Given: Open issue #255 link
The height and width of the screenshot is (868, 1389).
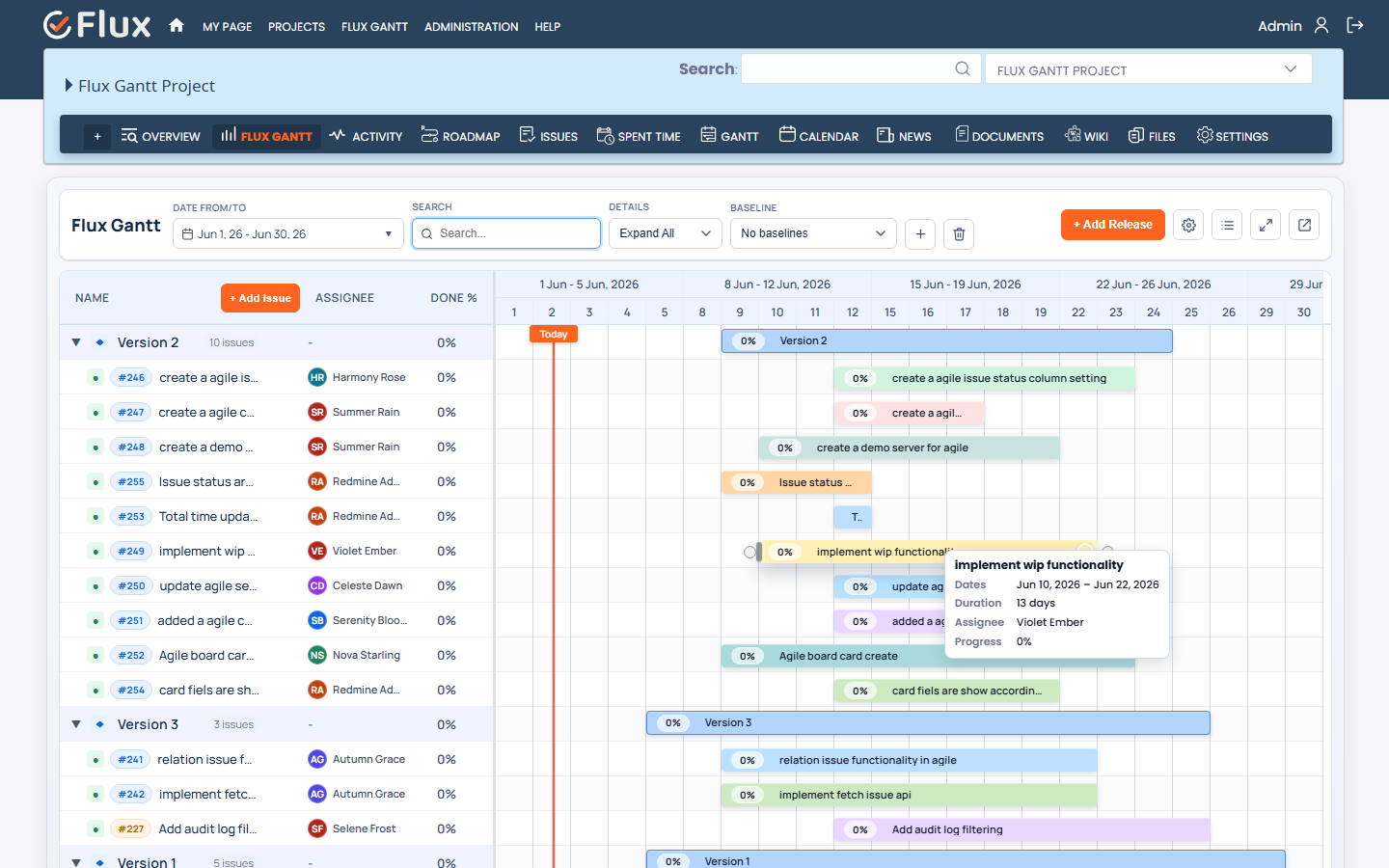Looking at the screenshot, I should [131, 482].
